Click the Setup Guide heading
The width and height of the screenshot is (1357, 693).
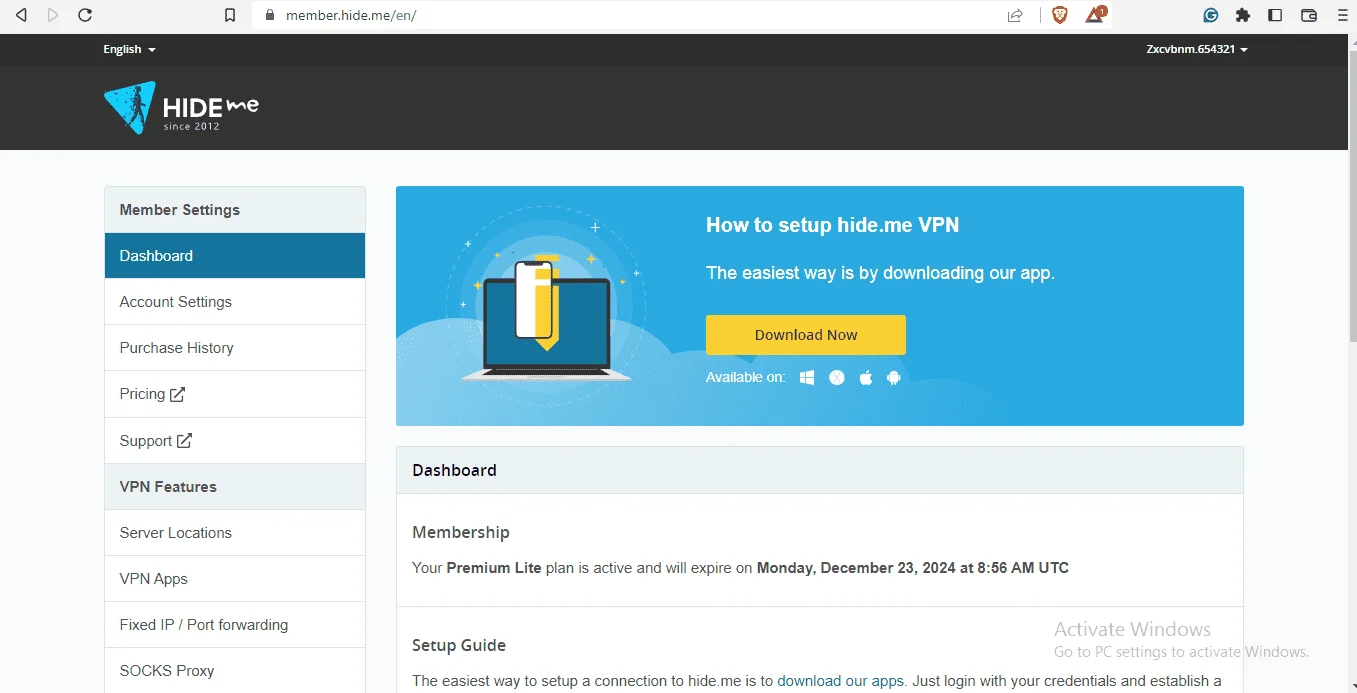click(459, 645)
